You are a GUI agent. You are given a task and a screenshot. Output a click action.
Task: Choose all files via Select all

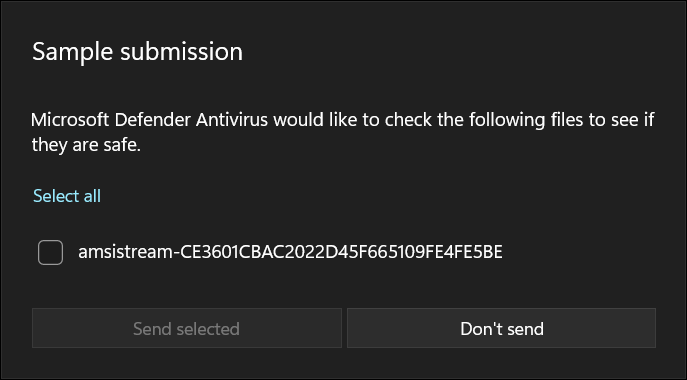pos(67,196)
